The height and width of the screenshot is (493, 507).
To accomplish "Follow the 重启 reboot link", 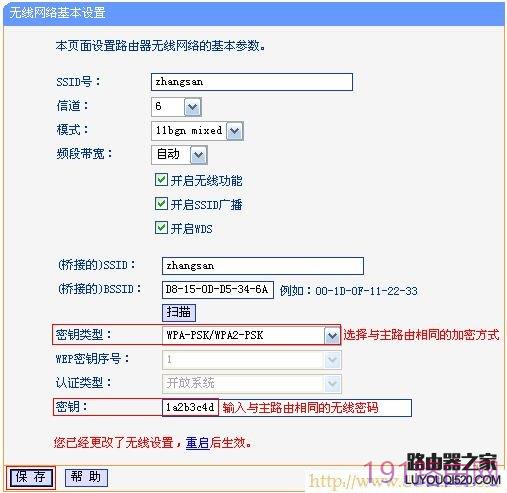I will [x=197, y=443].
